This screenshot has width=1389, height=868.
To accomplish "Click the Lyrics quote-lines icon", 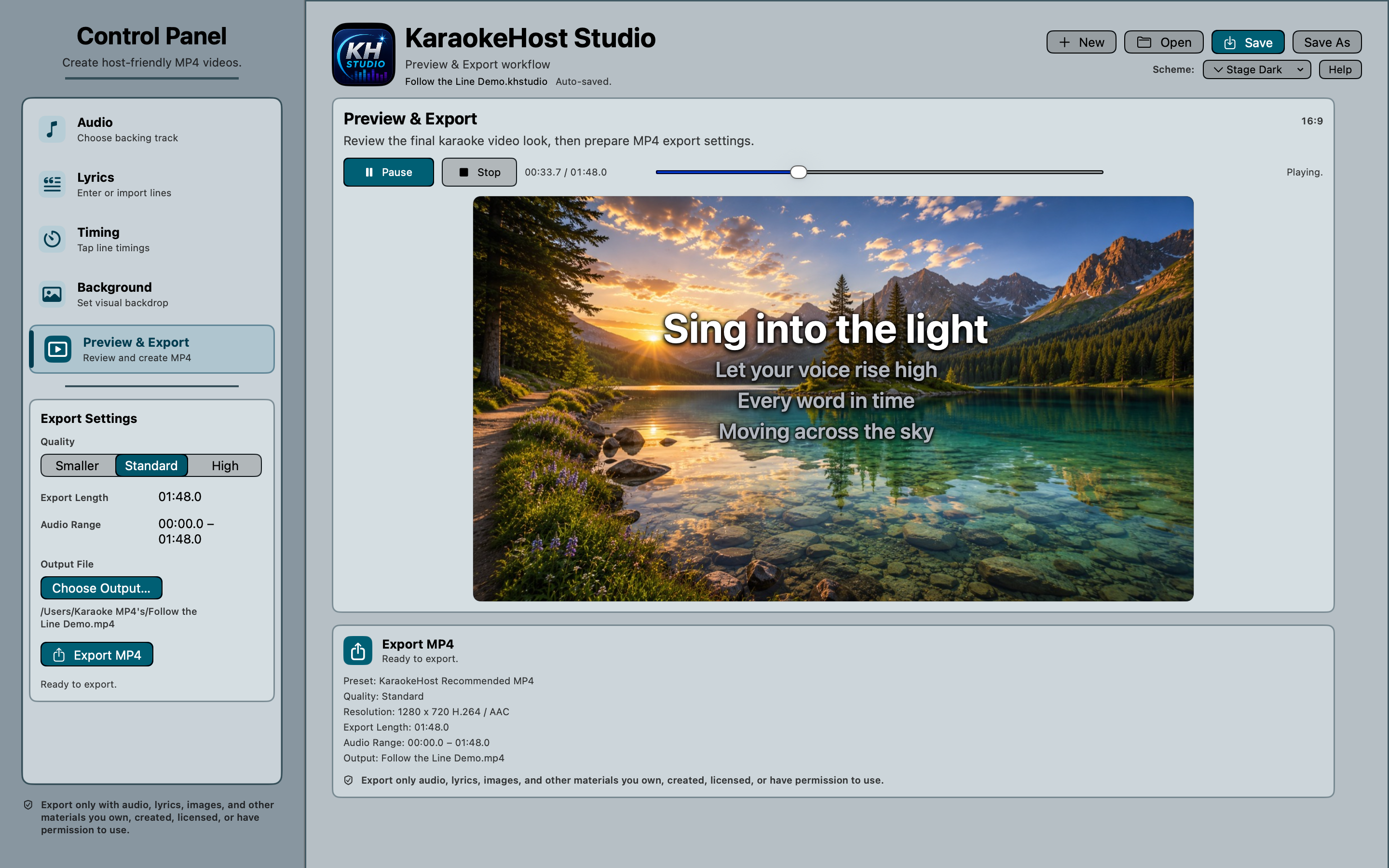I will pyautogui.click(x=52, y=184).
